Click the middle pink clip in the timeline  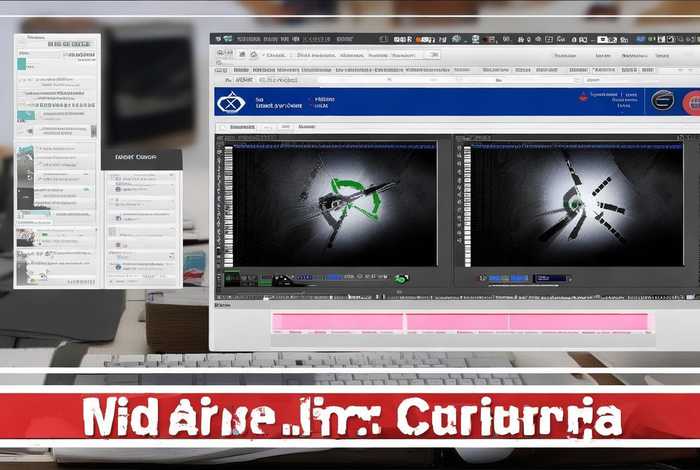coord(455,322)
